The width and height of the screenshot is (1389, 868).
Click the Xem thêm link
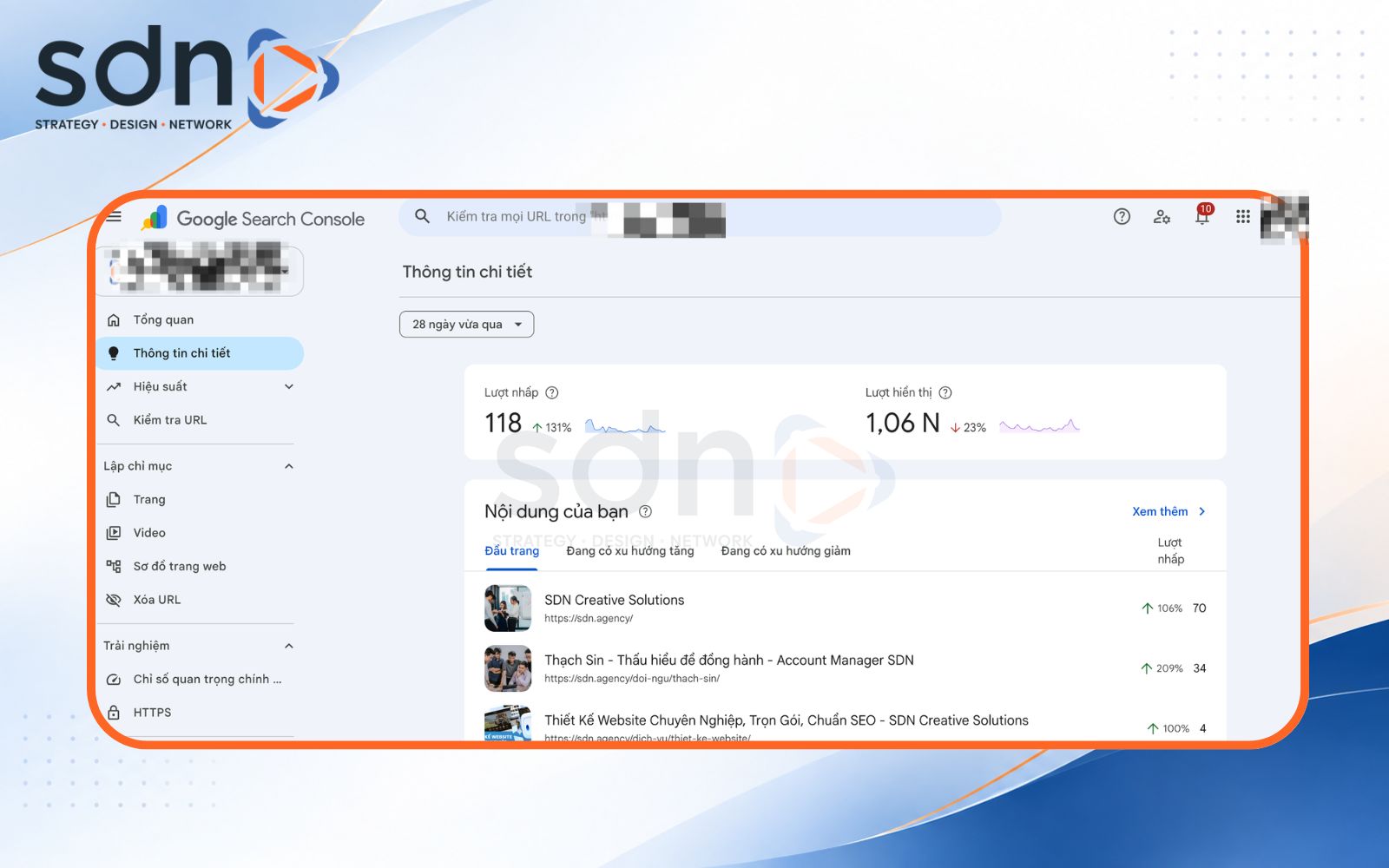click(x=1168, y=511)
